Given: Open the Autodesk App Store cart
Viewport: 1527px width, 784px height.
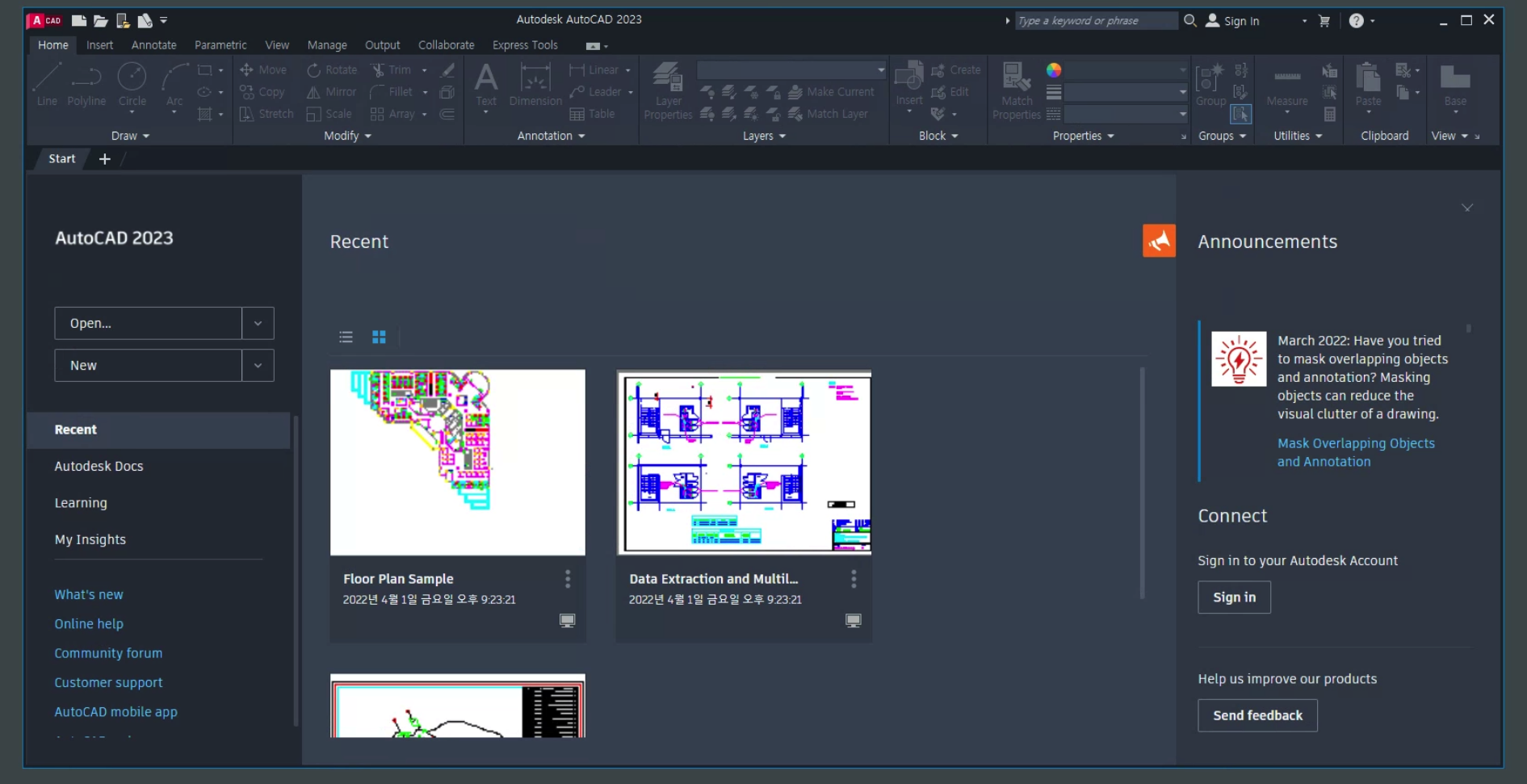Looking at the screenshot, I should (1324, 21).
